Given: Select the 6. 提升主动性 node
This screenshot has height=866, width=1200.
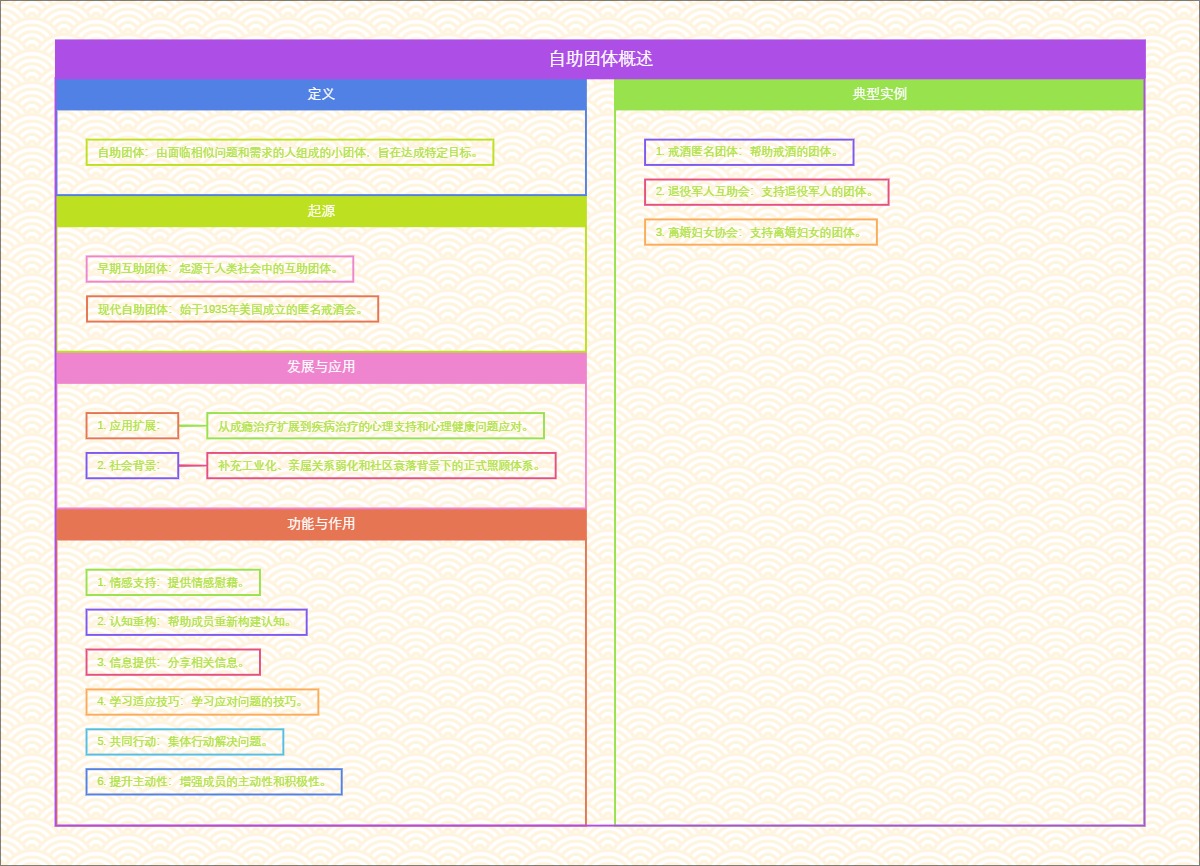Looking at the screenshot, I should (x=214, y=782).
